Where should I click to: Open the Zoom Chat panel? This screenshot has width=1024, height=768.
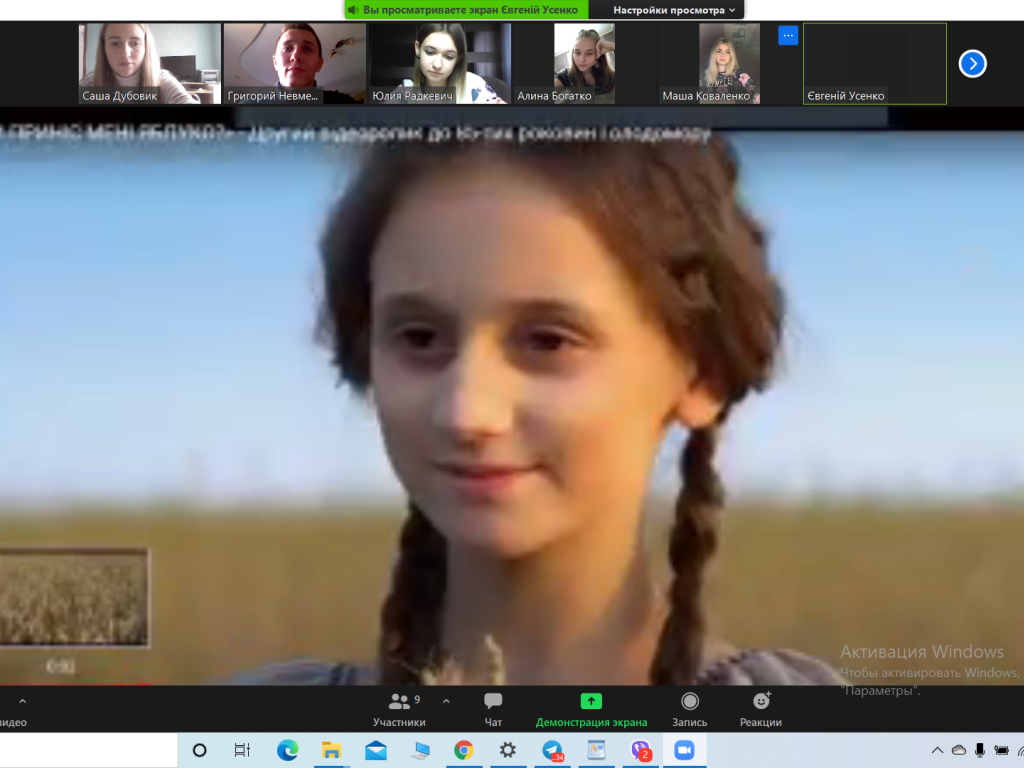pos(492,708)
